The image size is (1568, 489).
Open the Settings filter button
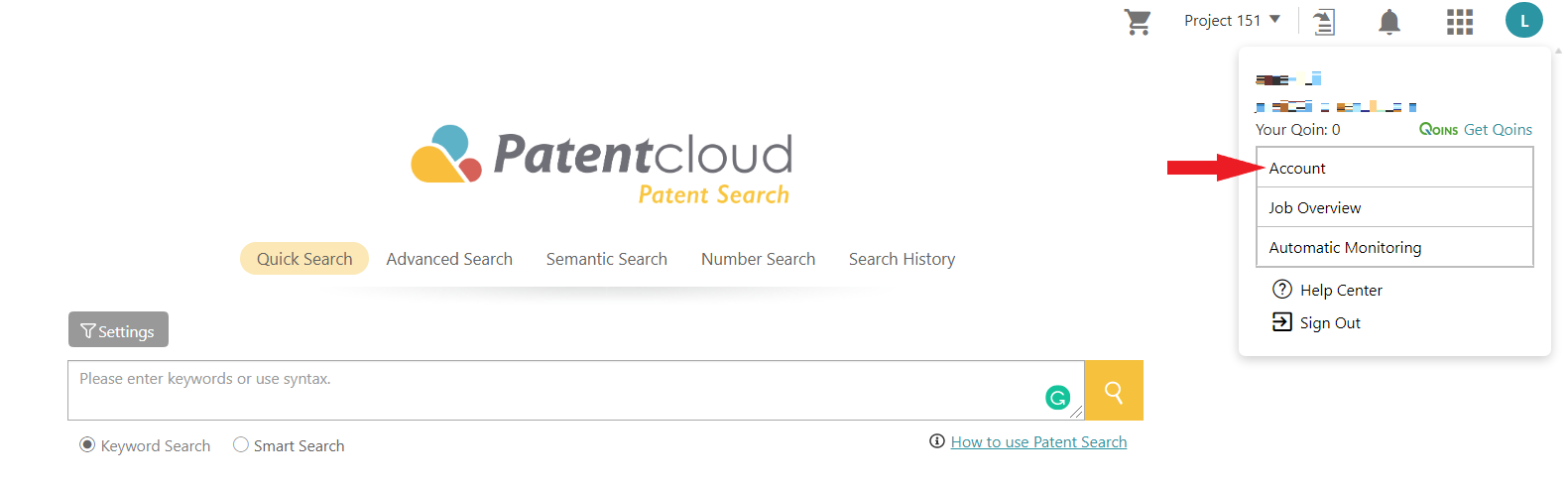tap(118, 330)
